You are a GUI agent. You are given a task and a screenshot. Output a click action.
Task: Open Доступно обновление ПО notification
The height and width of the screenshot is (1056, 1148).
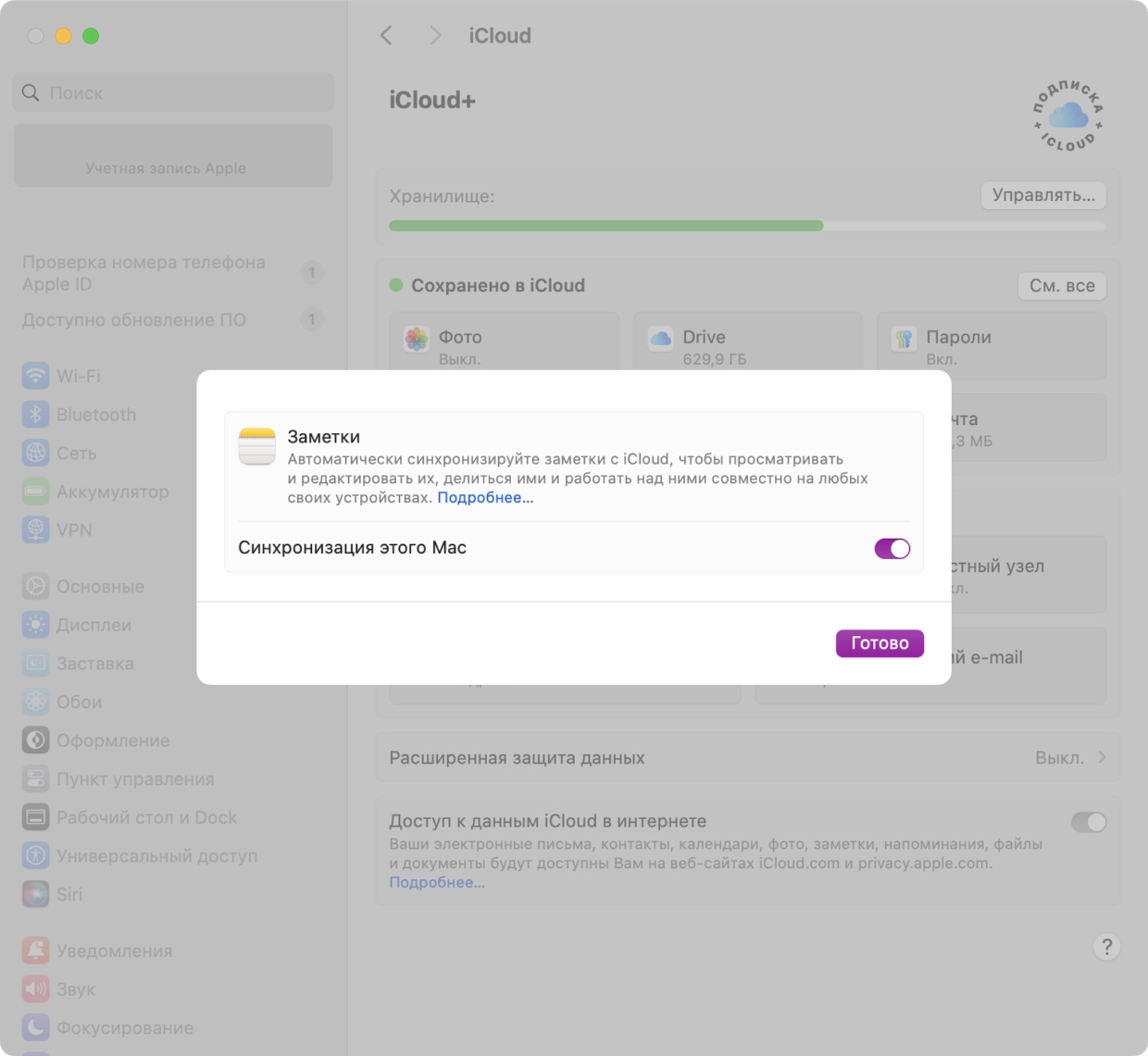[x=173, y=319]
